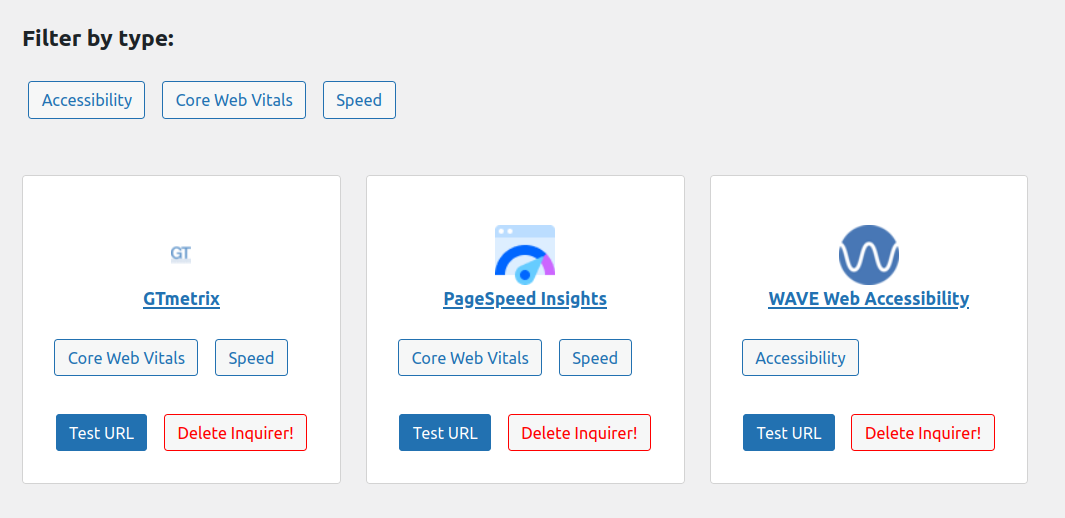Select Speed tag on PageSpeed Insights card

595,358
